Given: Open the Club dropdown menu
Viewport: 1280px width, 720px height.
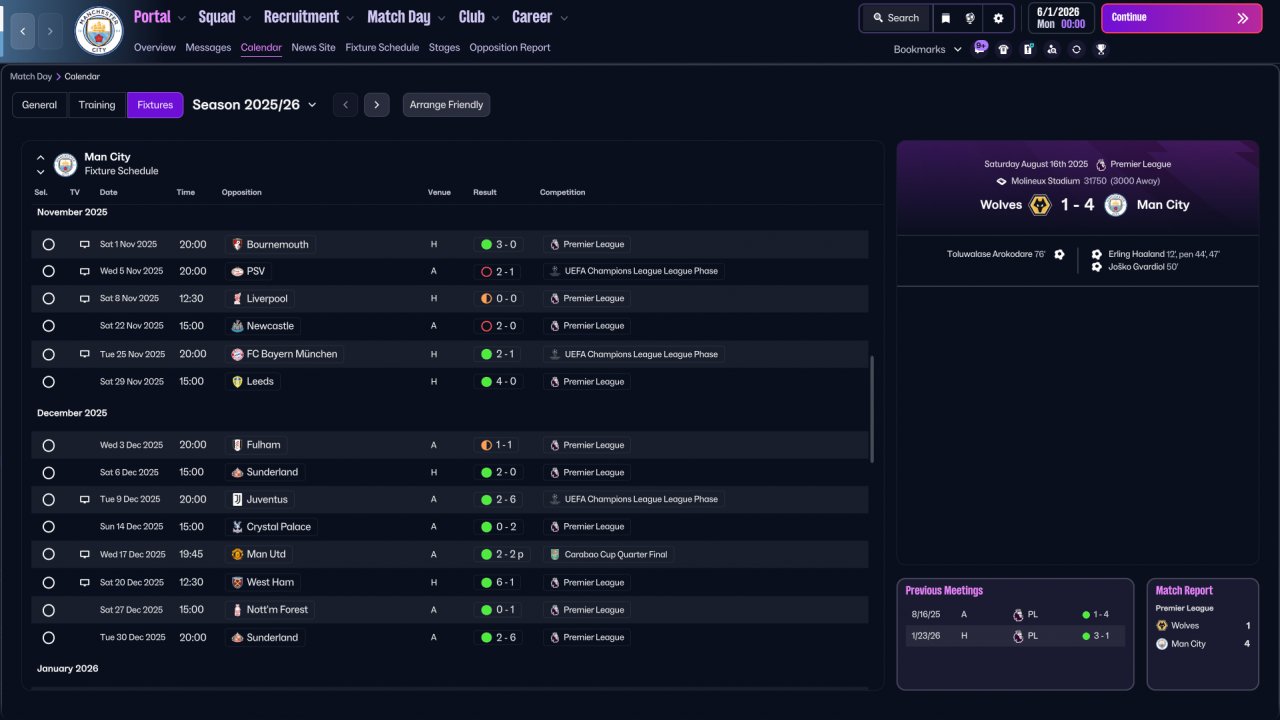Looking at the screenshot, I should (x=479, y=17).
